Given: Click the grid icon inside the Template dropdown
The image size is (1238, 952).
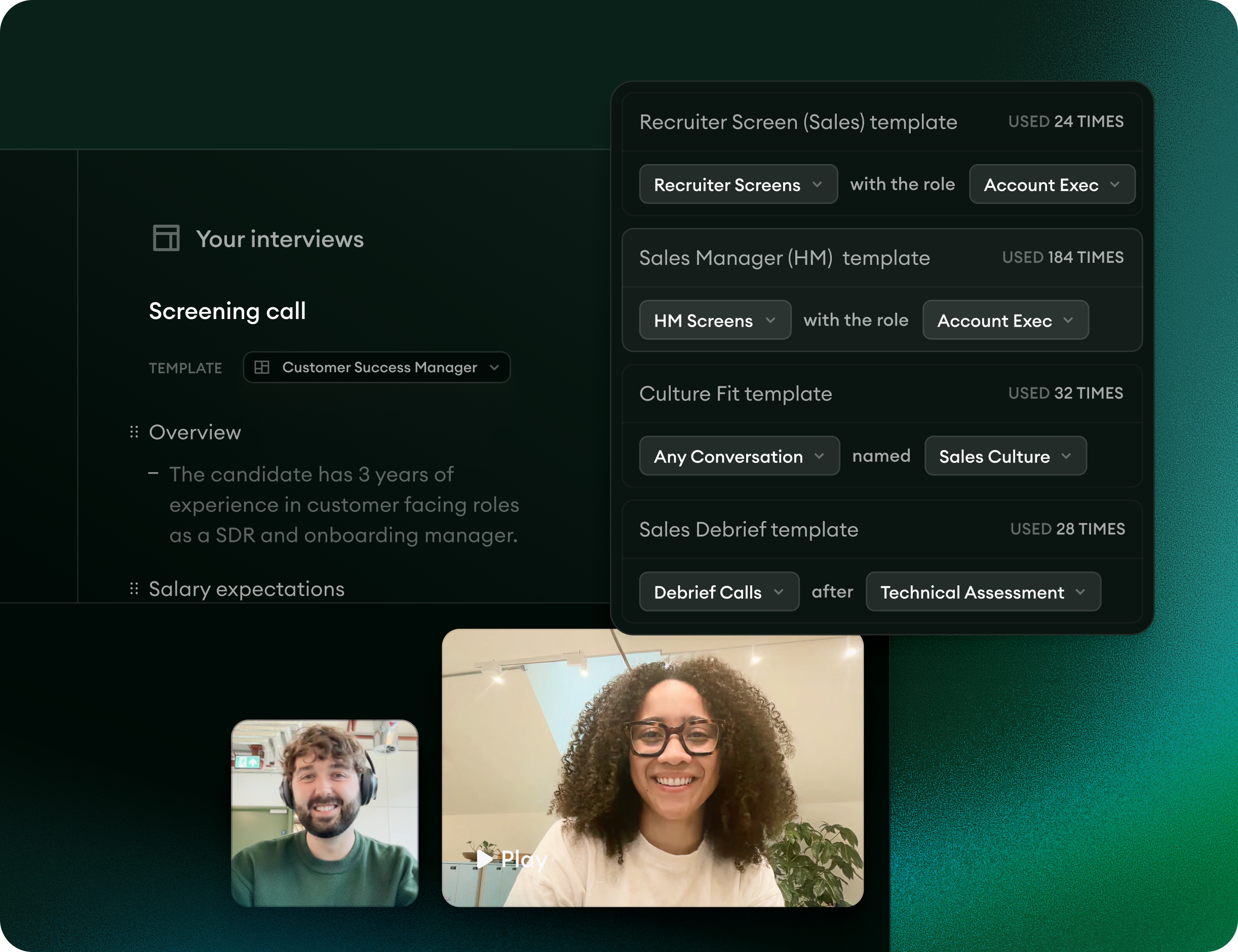Looking at the screenshot, I should [x=262, y=367].
